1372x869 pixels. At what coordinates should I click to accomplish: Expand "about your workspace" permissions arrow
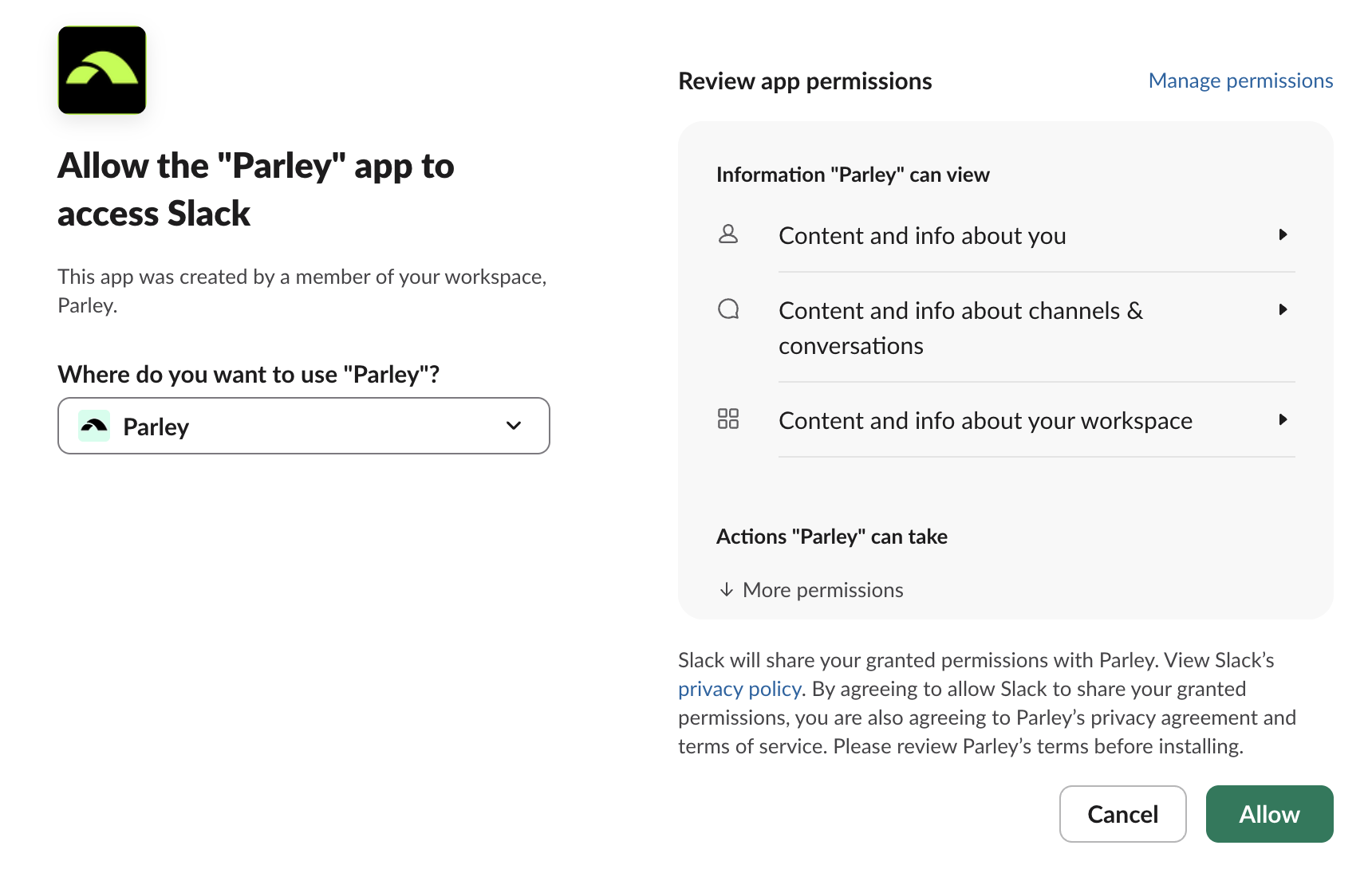(x=1283, y=419)
